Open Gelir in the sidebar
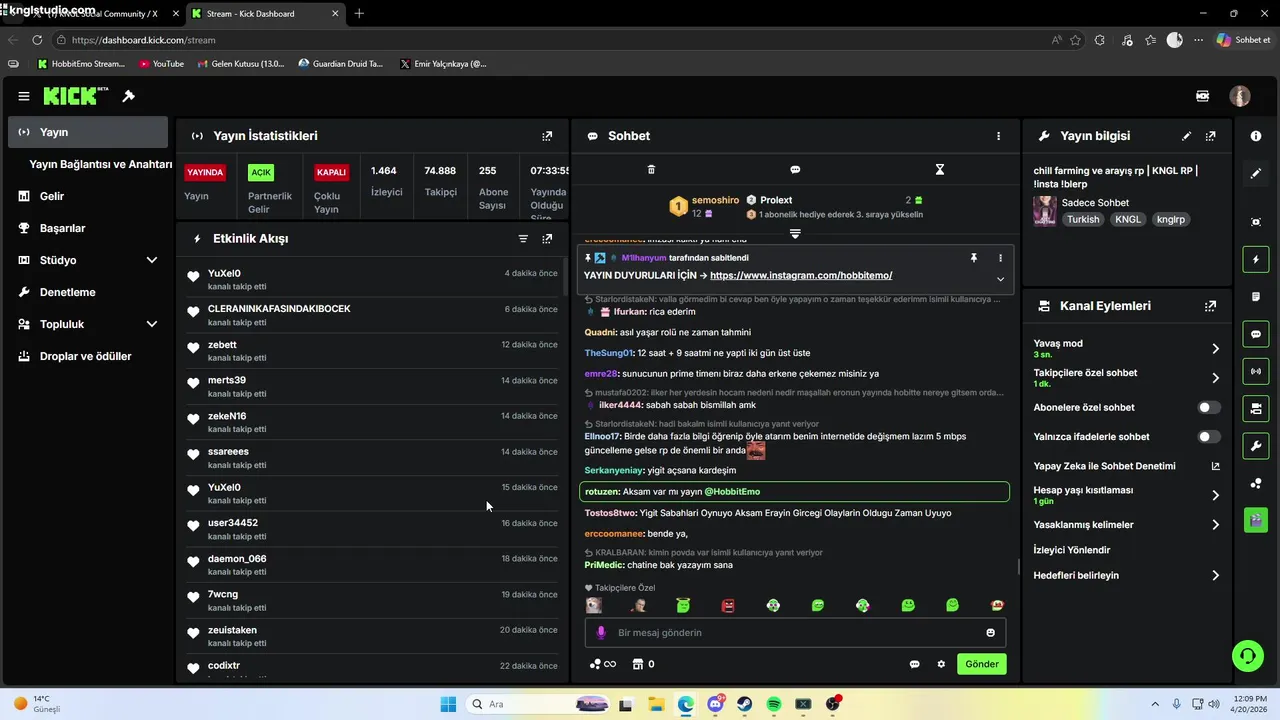The image size is (1280, 720). (88, 196)
